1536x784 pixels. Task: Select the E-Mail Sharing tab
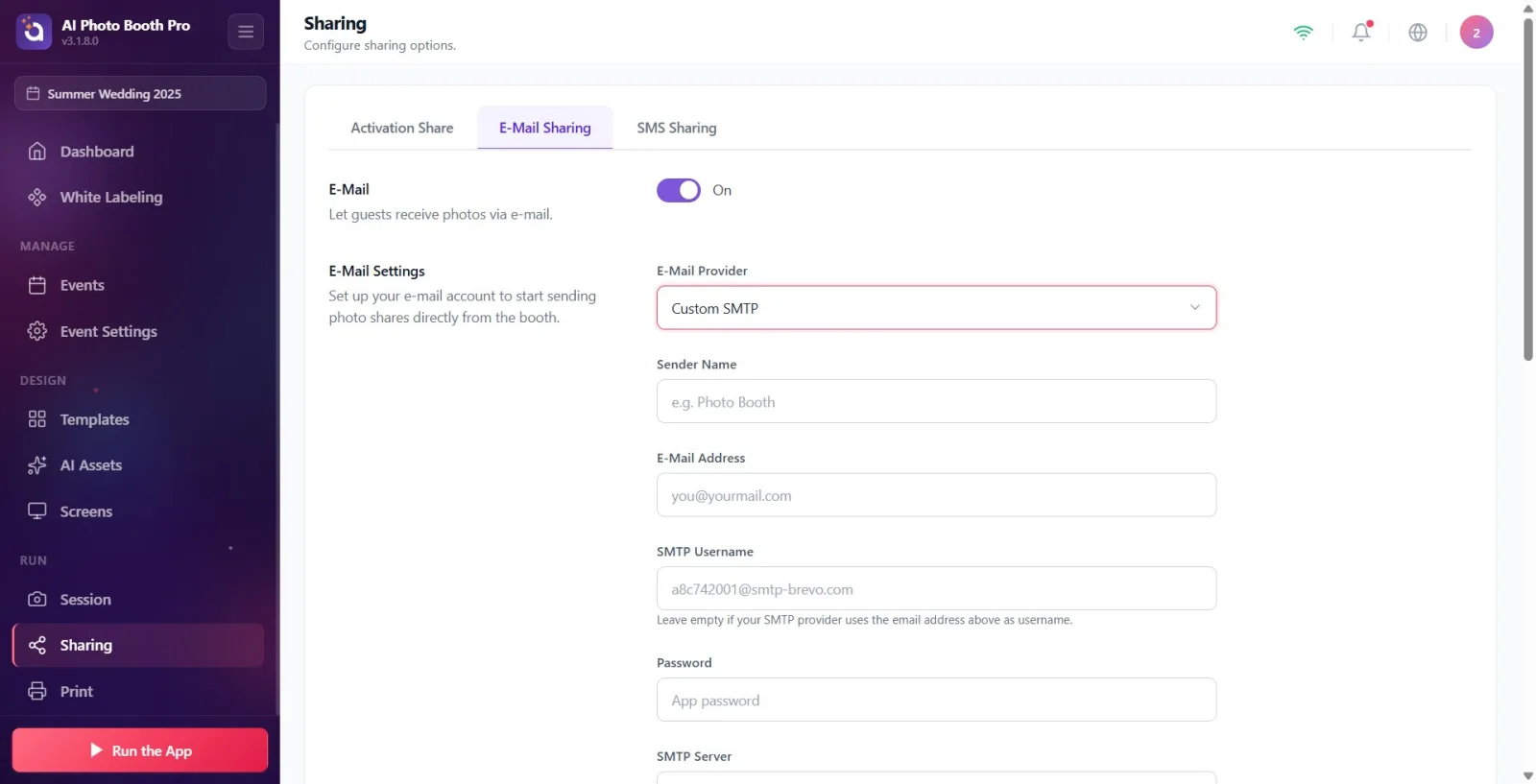pos(545,128)
